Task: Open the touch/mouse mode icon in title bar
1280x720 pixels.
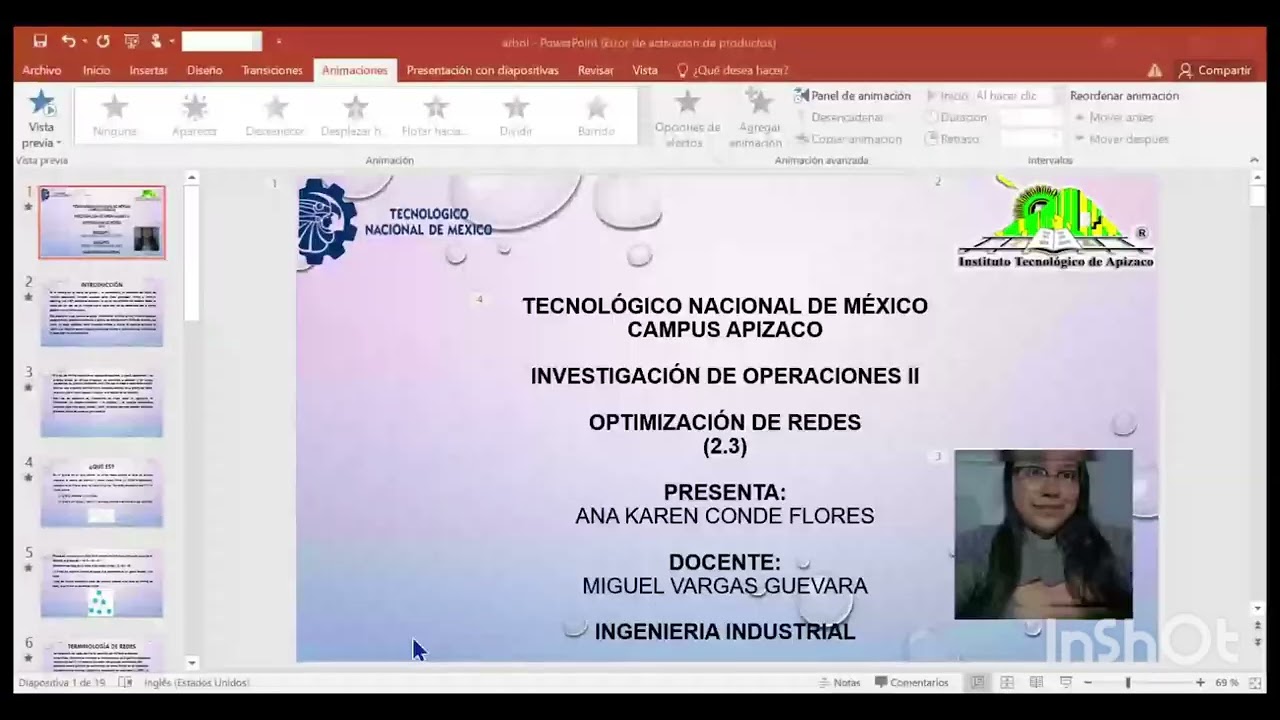Action: (156, 41)
